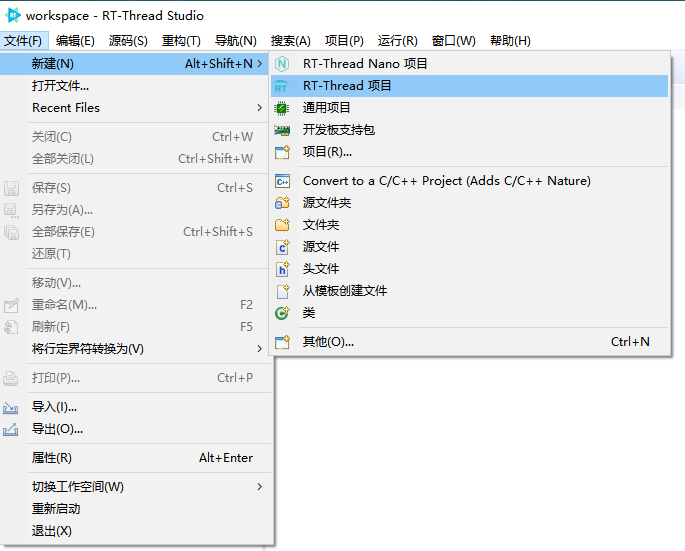Click the 其他(O)... wizard icon
The image size is (685, 551).
[x=282, y=342]
